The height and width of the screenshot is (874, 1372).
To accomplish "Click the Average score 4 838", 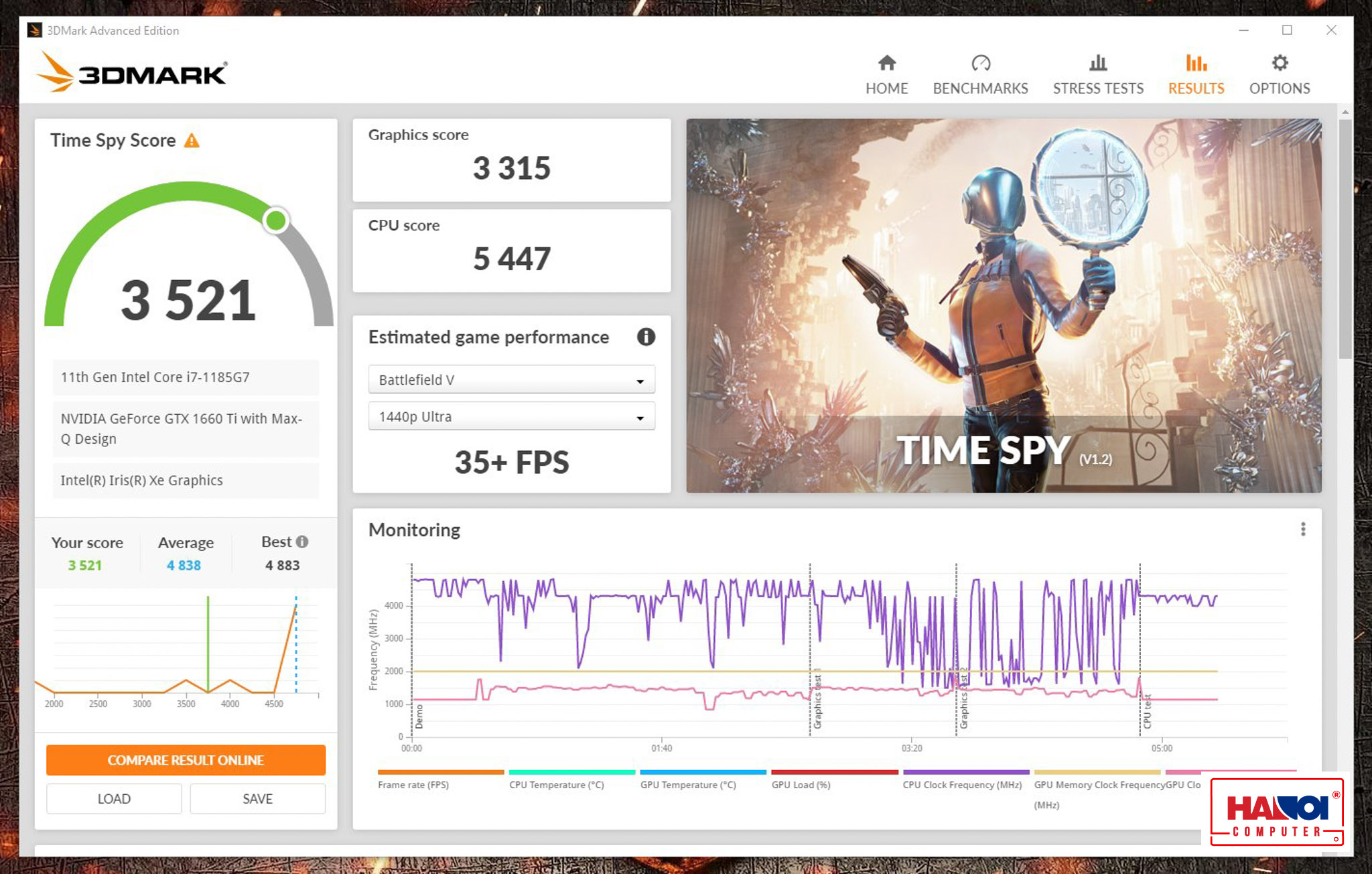I will click(x=184, y=566).
